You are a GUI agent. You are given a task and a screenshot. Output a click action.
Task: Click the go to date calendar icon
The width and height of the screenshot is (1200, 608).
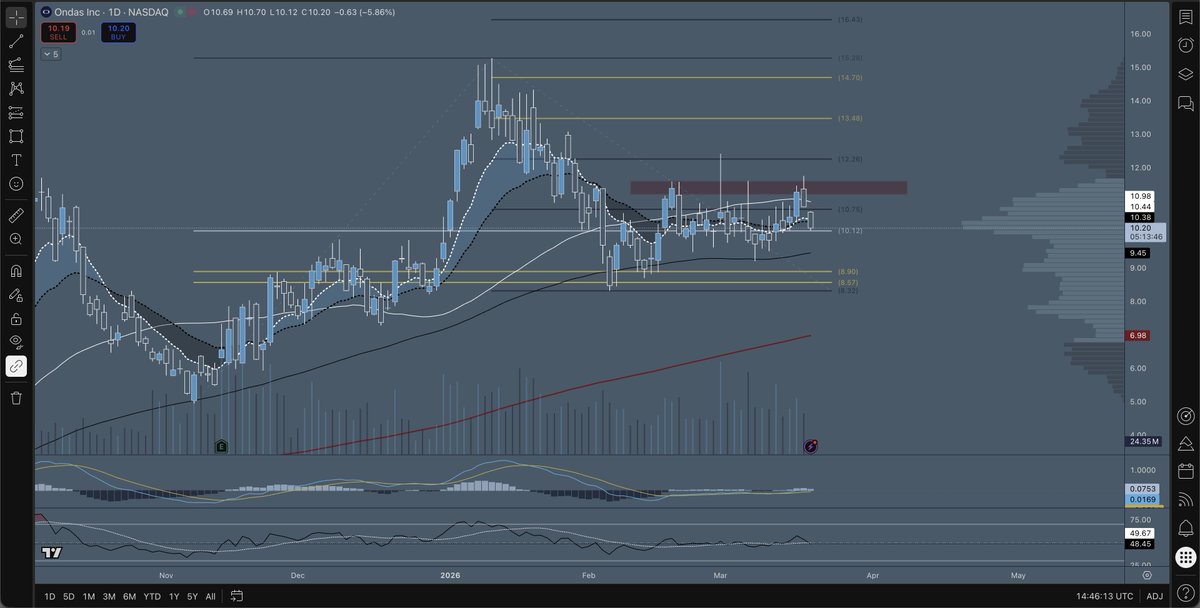click(237, 596)
